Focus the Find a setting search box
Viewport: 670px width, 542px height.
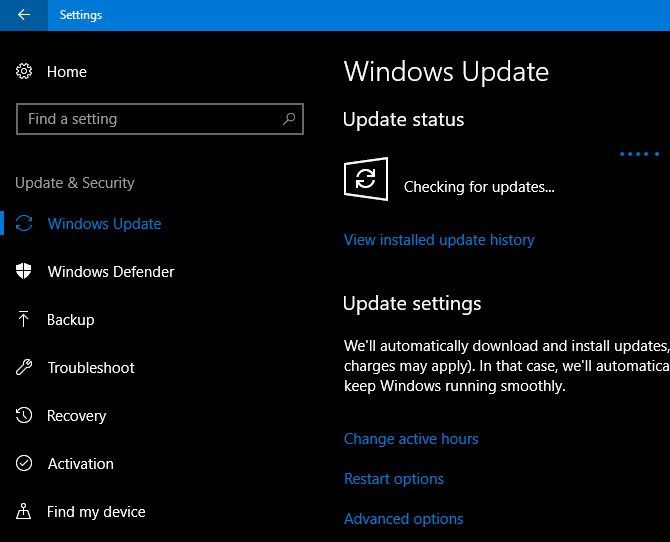point(160,119)
